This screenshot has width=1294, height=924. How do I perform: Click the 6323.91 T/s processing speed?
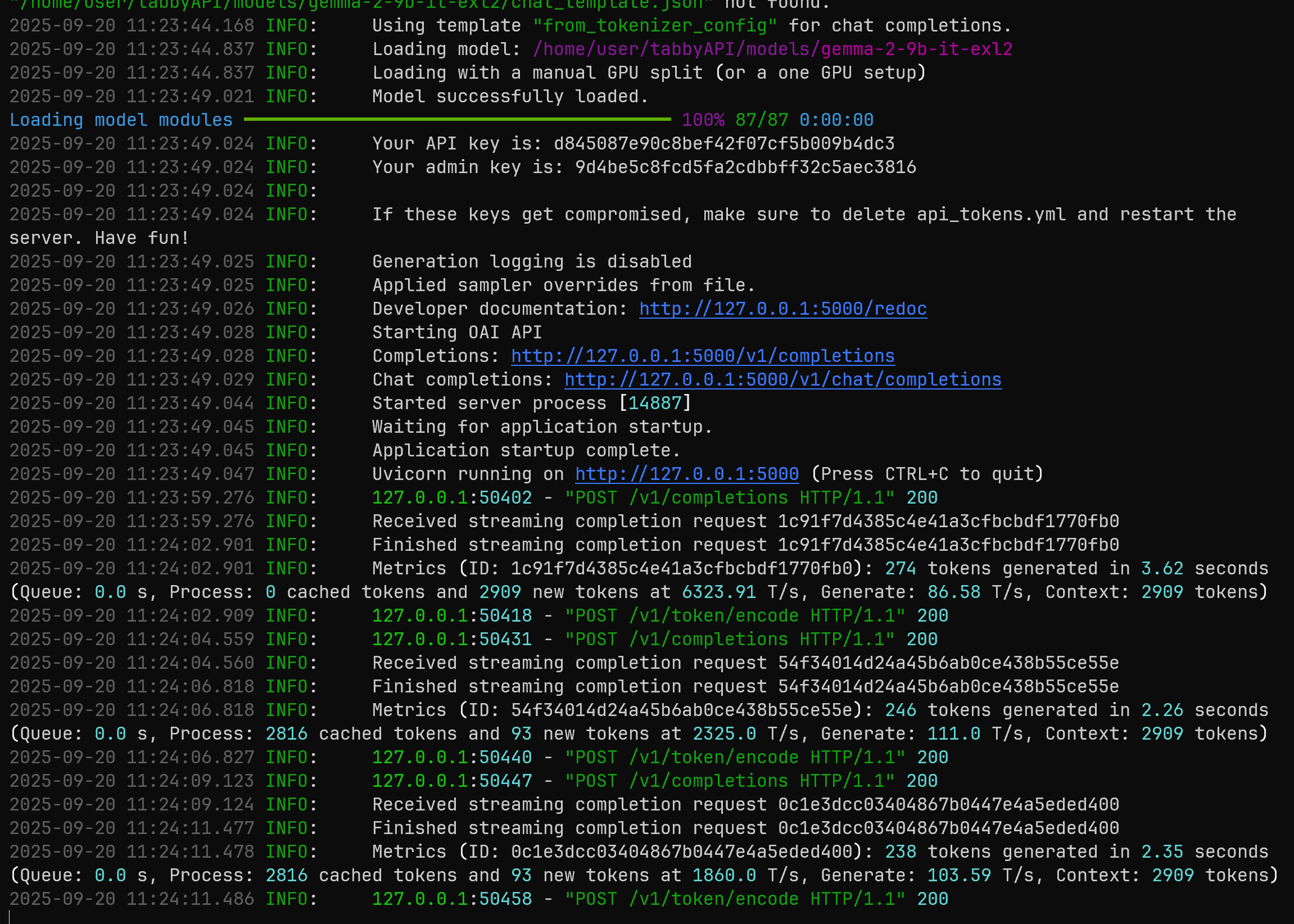718,592
